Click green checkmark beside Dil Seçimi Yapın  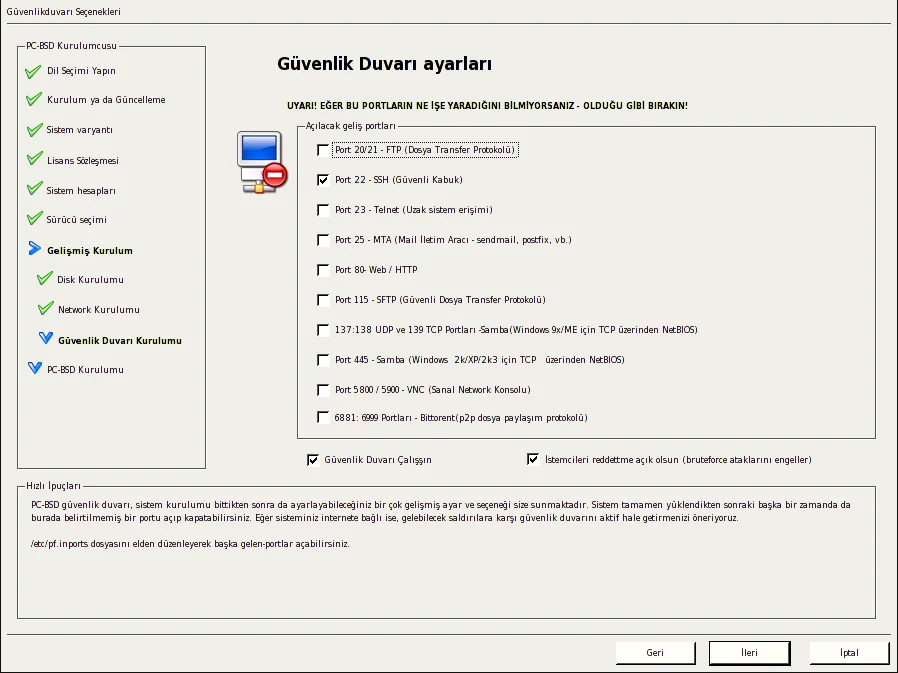point(33,71)
